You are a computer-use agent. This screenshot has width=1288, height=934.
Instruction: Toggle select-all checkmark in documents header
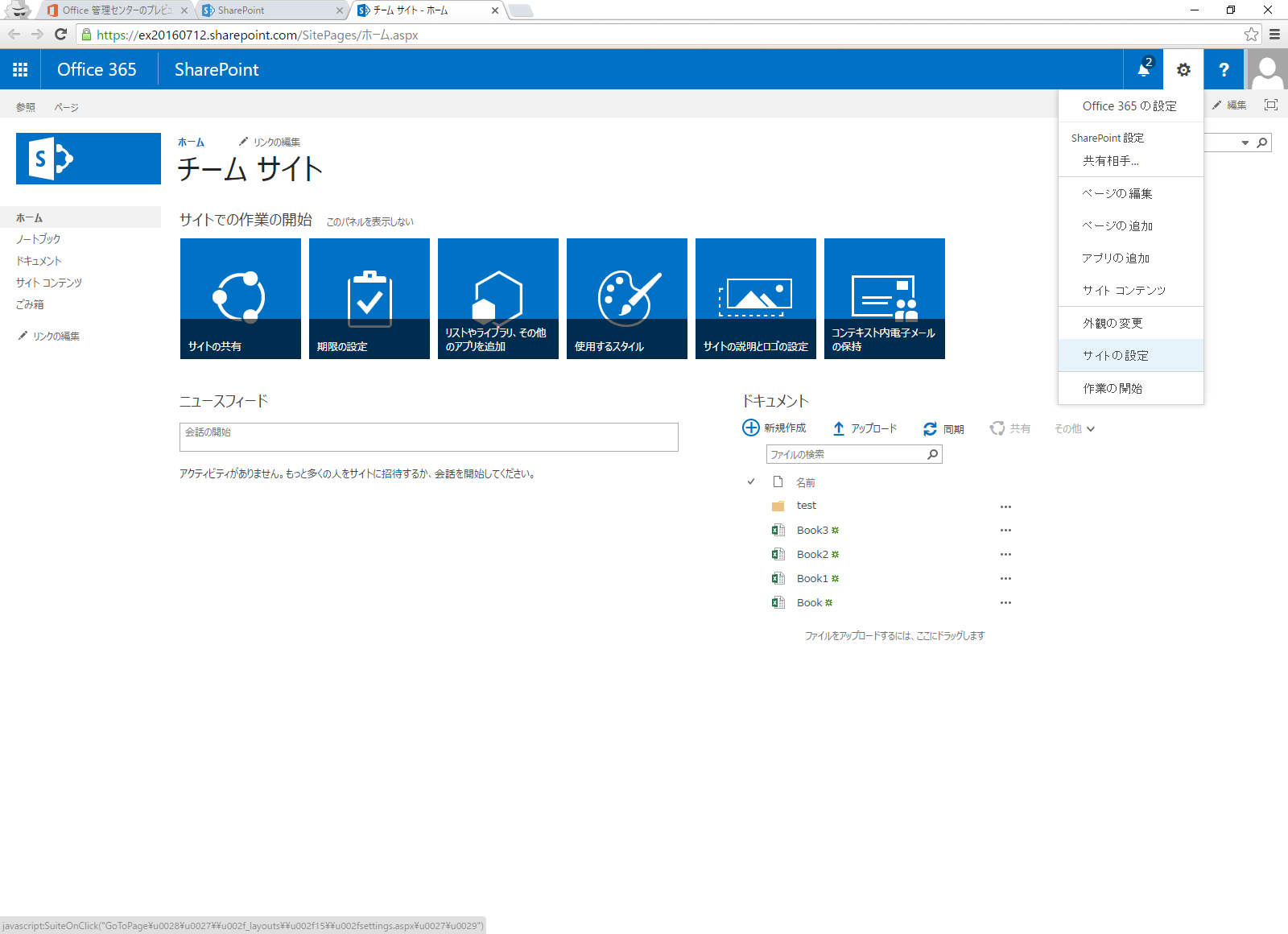(751, 481)
